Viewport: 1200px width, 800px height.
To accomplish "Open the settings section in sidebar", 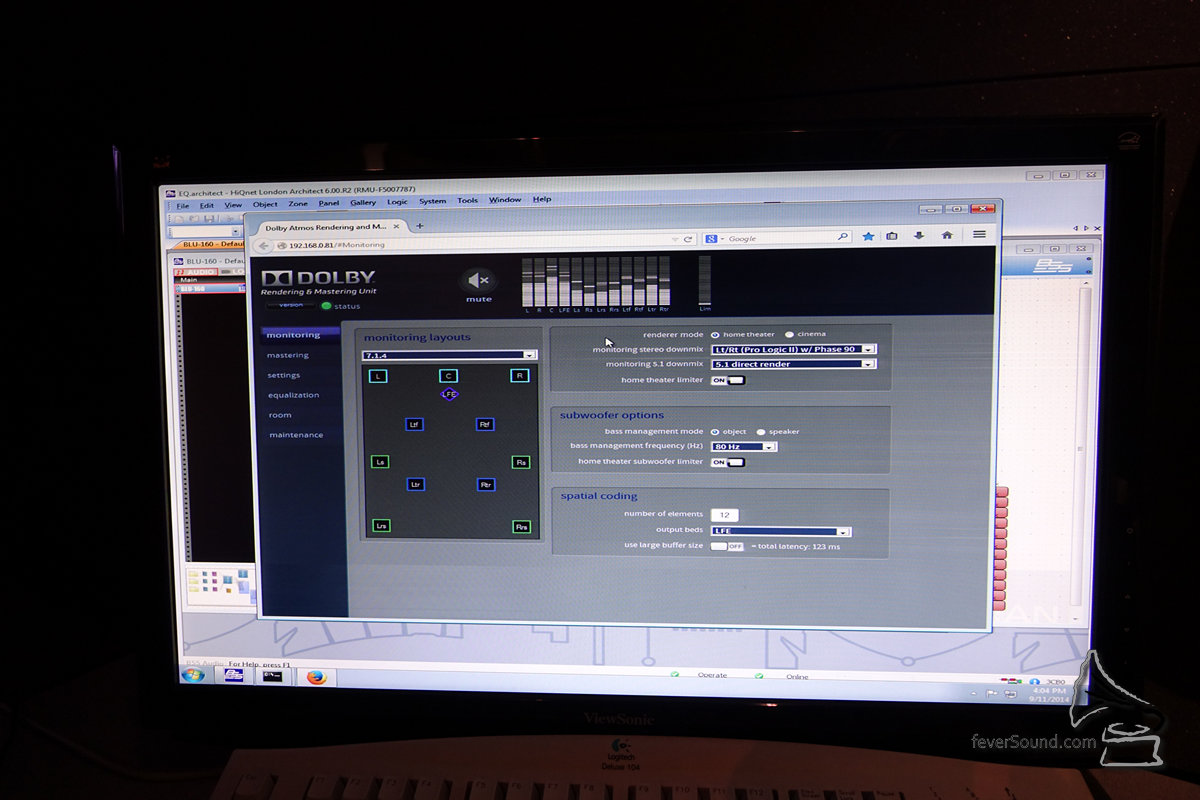I will 284,375.
